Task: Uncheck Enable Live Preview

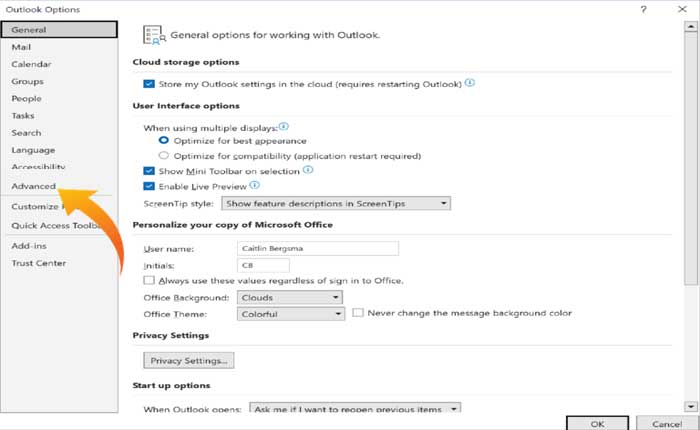Action: 150,186
